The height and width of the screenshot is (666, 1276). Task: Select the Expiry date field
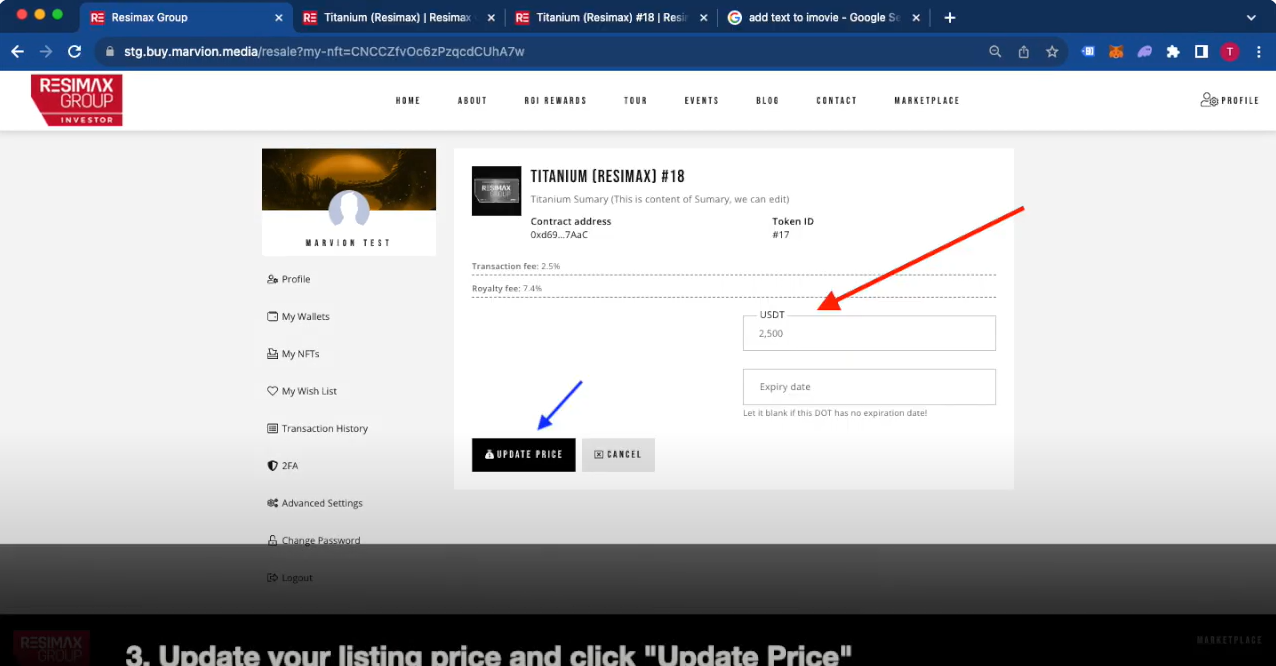(868, 387)
